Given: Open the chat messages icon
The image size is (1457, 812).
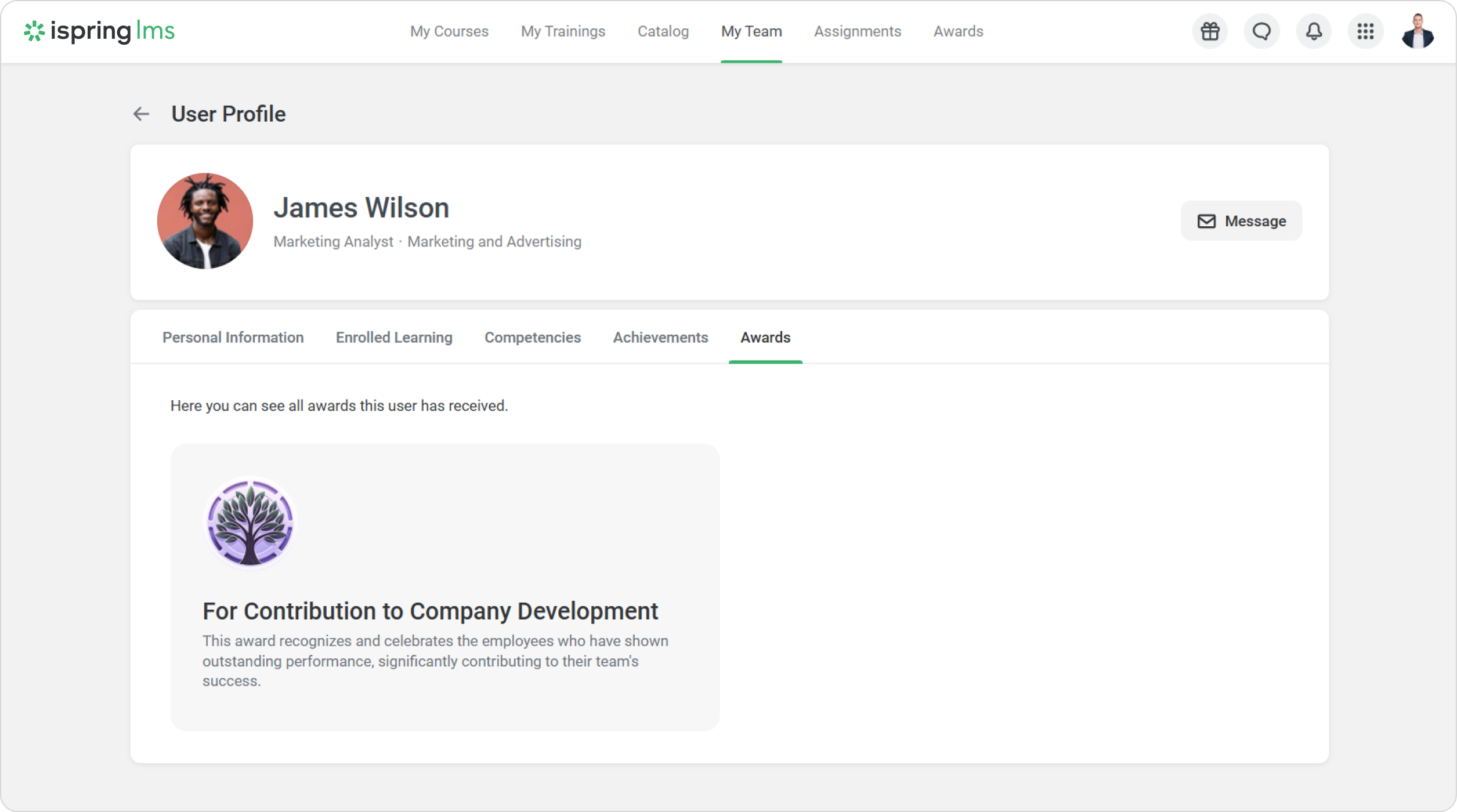Looking at the screenshot, I should click(1261, 31).
